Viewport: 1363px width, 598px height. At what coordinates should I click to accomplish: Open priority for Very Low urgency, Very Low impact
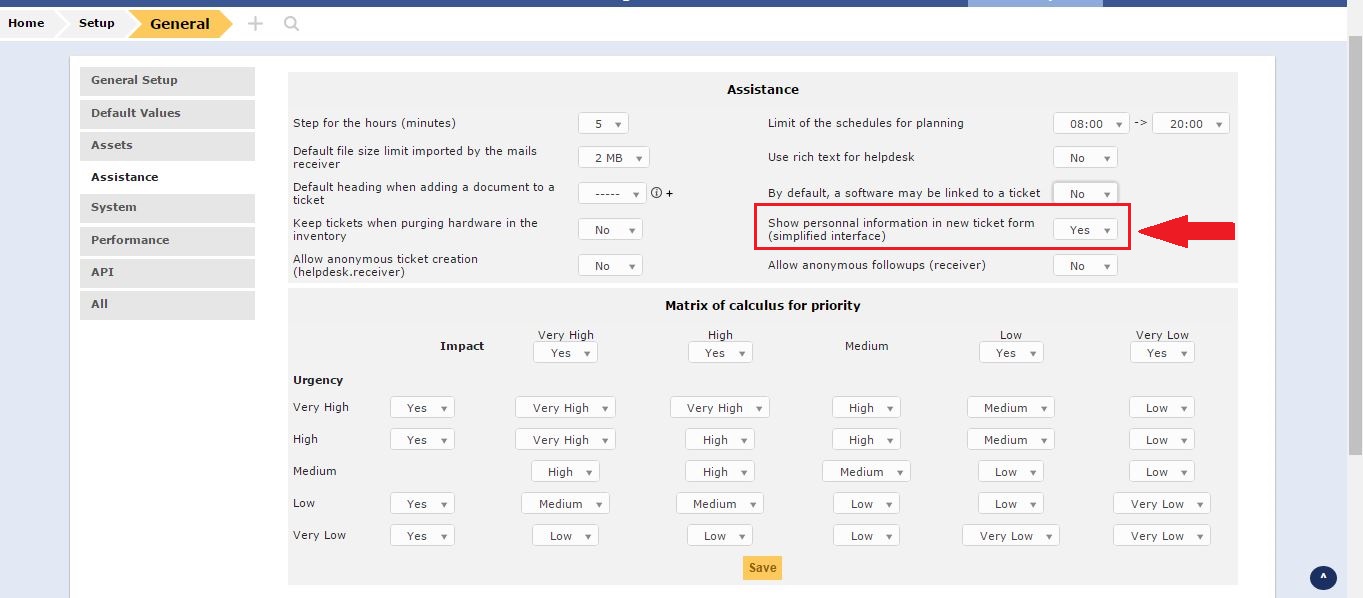[1162, 536]
